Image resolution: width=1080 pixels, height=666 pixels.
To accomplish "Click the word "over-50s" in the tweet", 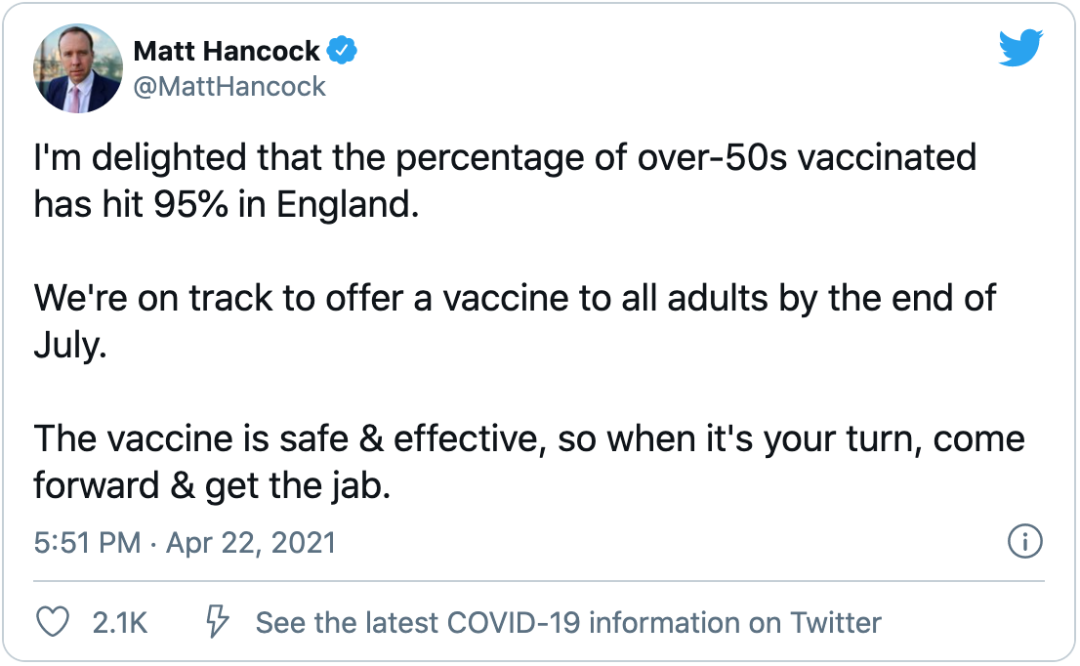I will click(x=712, y=158).
